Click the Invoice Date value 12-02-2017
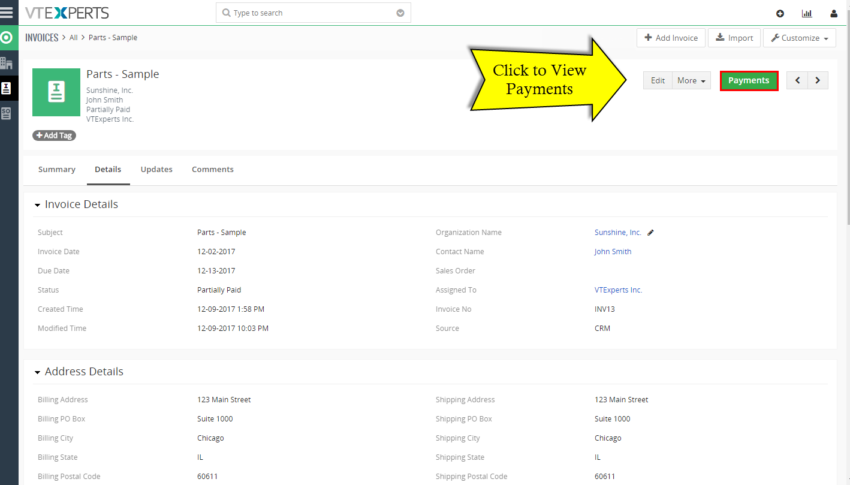The width and height of the screenshot is (850, 485). pyautogui.click(x=216, y=251)
